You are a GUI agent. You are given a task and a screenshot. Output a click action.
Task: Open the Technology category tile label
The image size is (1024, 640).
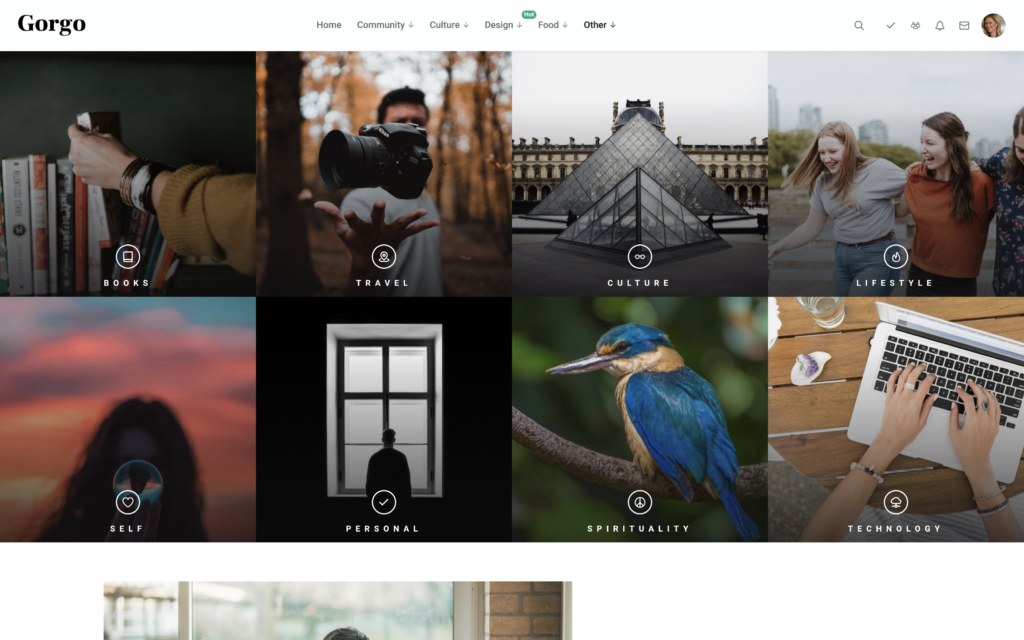click(x=895, y=529)
